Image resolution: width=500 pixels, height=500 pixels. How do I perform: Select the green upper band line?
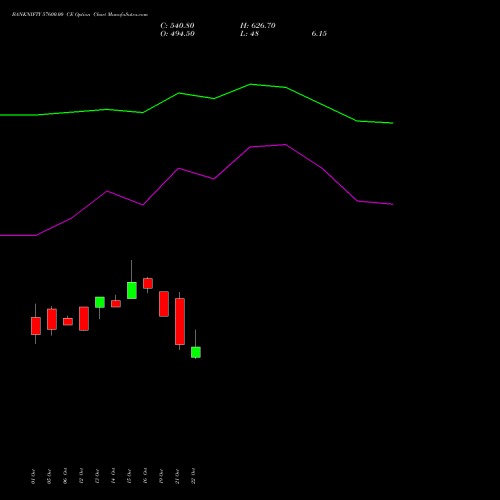[197, 104]
